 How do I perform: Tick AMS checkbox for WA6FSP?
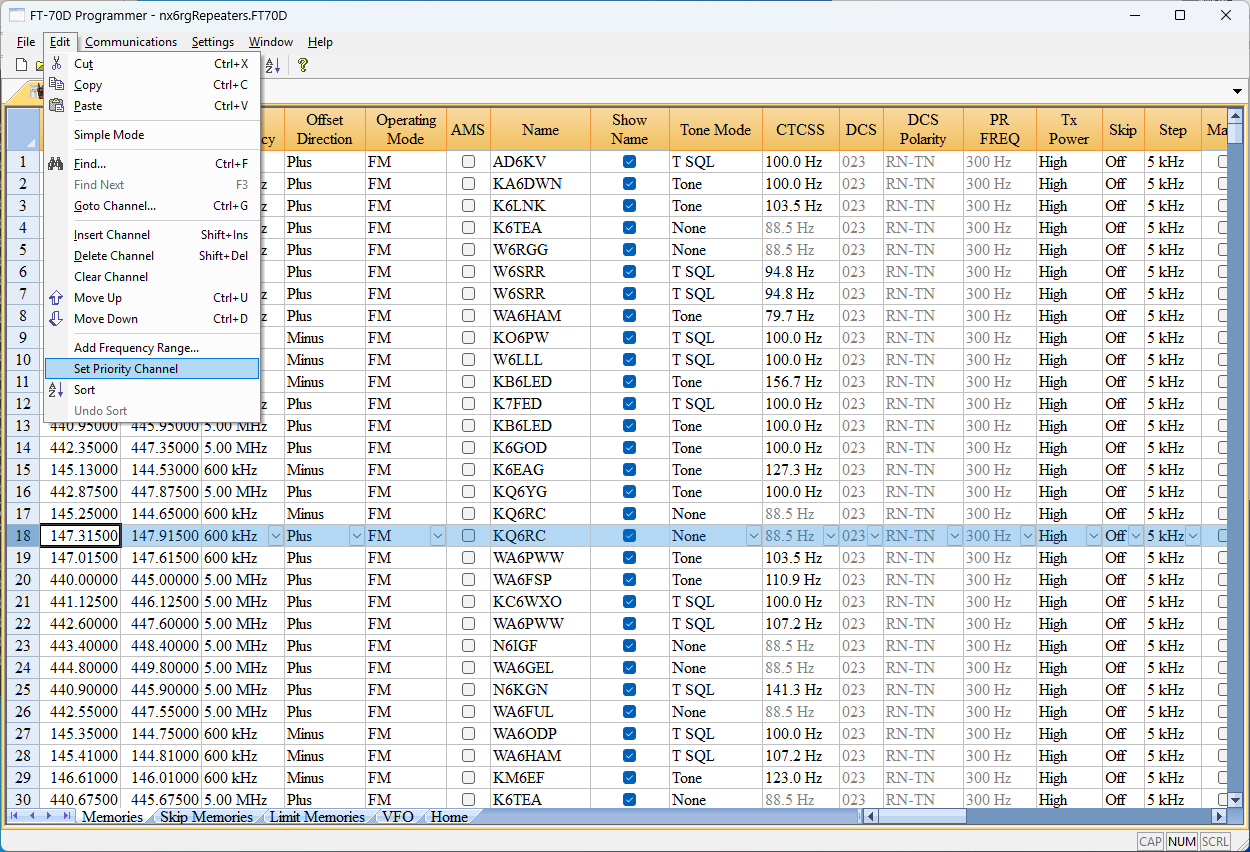[468, 580]
